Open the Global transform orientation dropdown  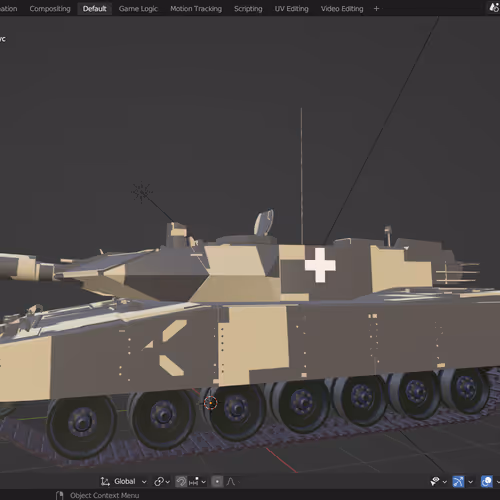coord(123,481)
